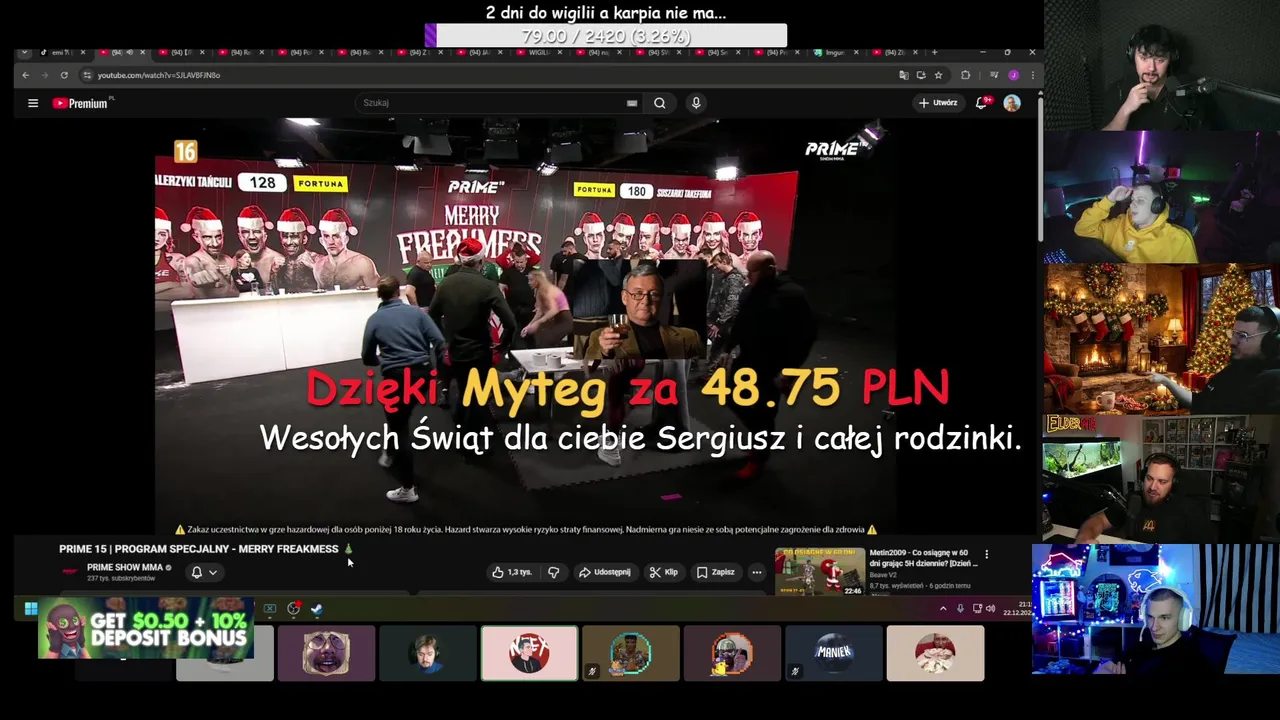Open the browser extensions puzzle icon
This screenshot has width=1280, height=720.
coord(965,75)
